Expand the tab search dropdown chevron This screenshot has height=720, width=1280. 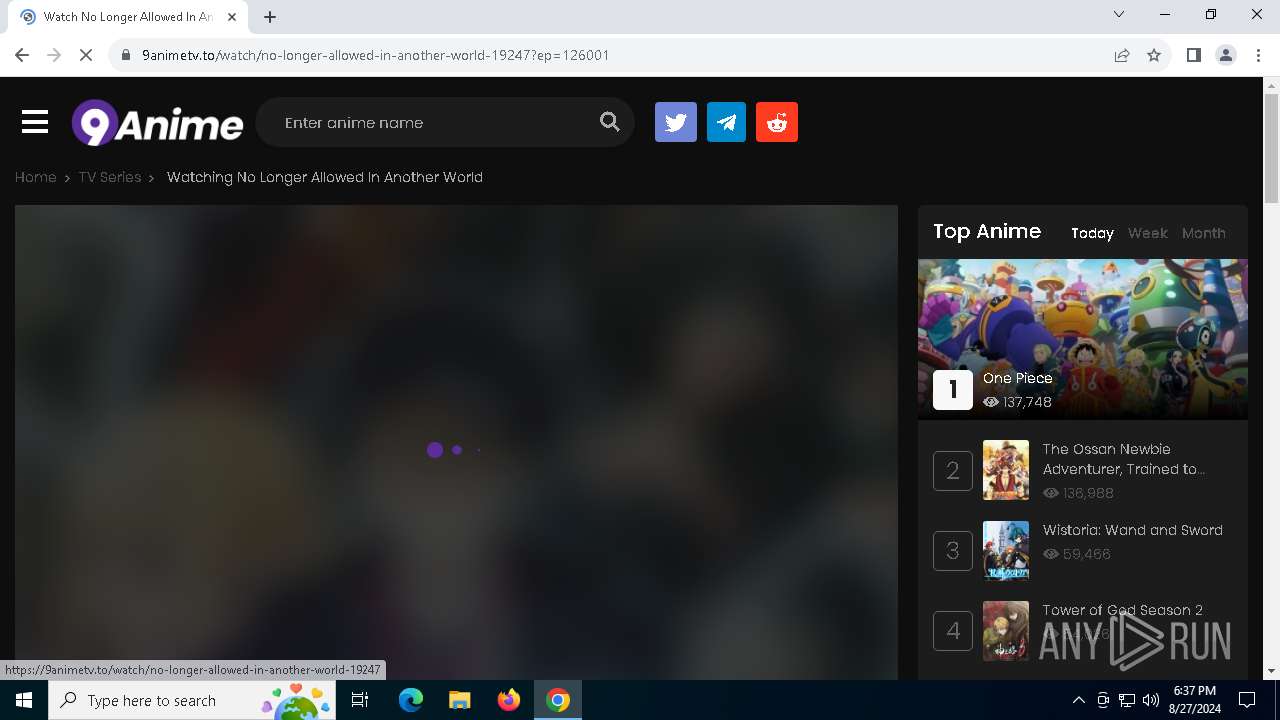pos(1119,15)
